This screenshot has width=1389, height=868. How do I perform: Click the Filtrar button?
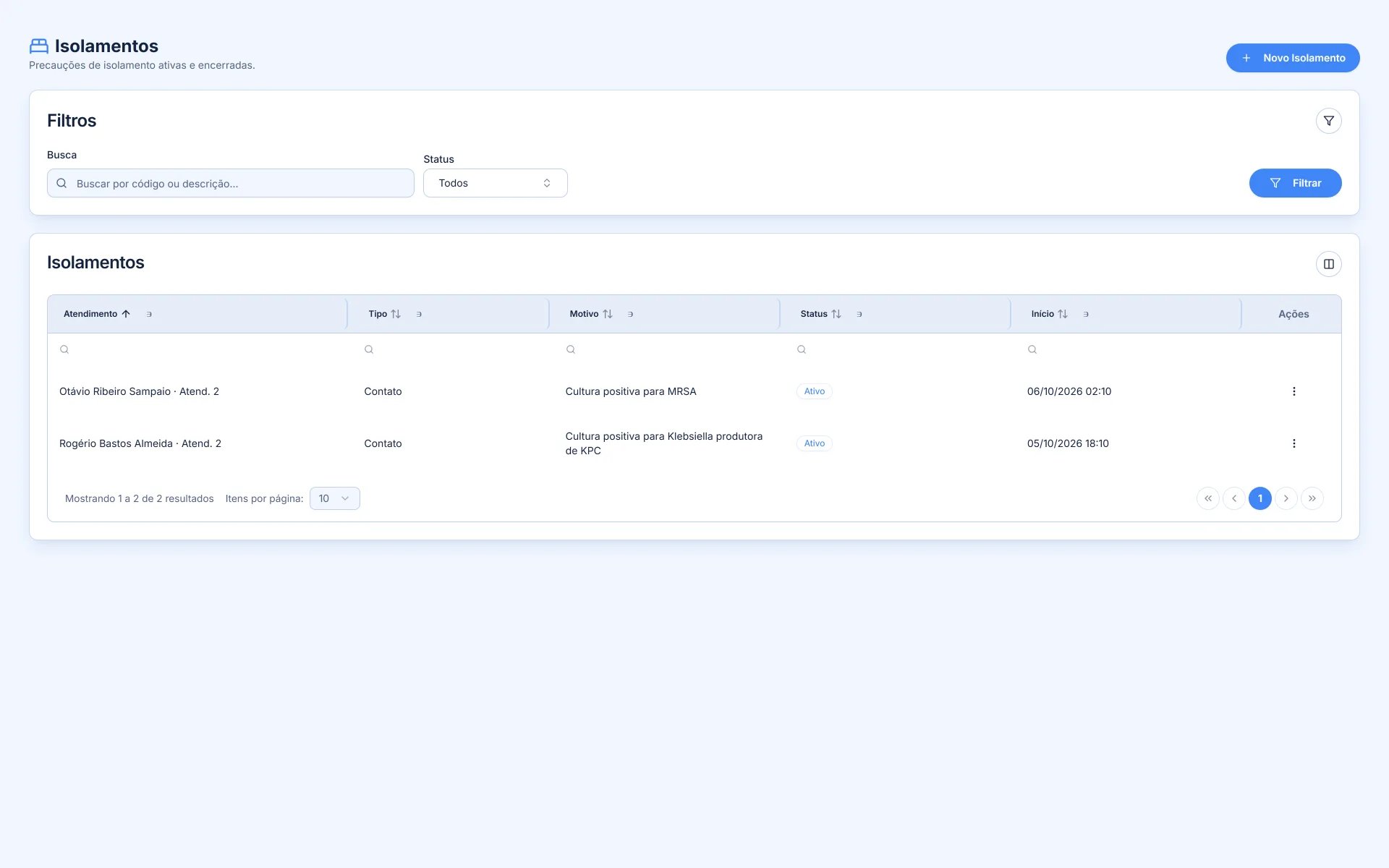(1295, 183)
